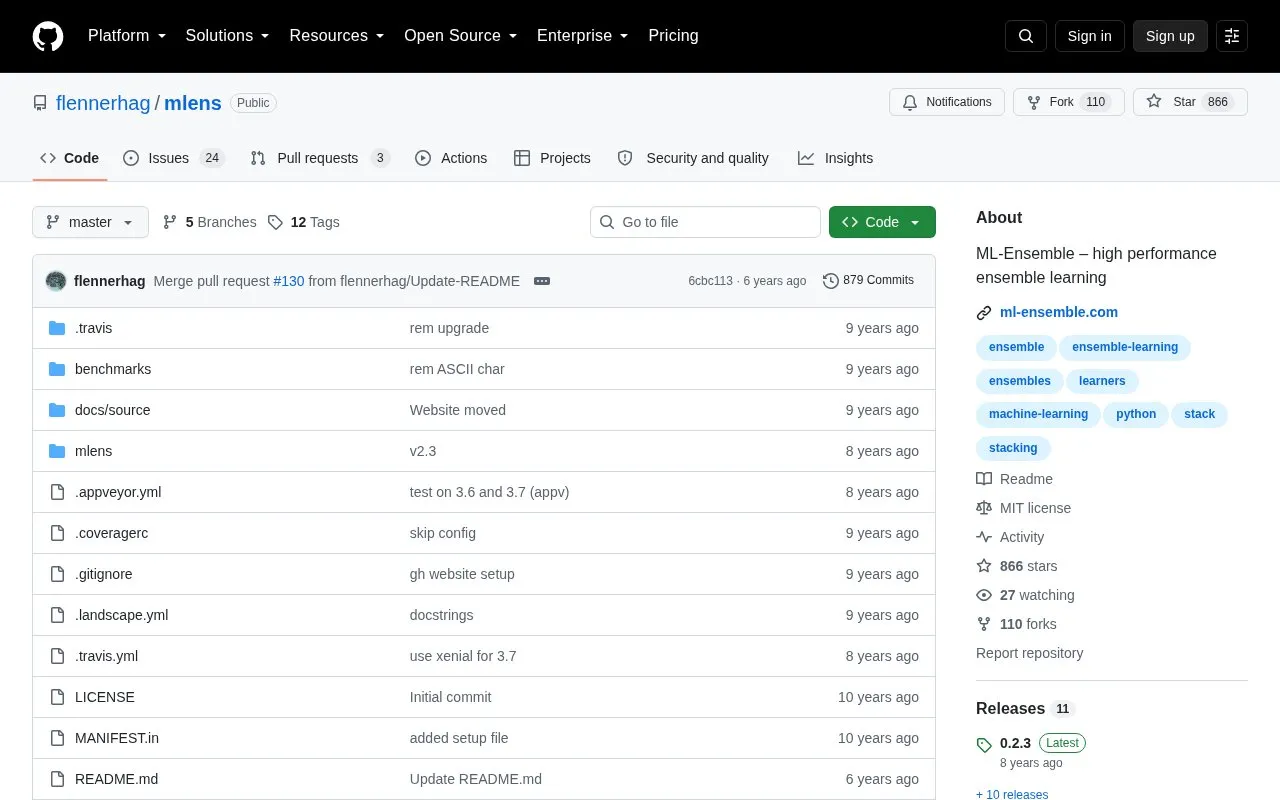Open the master branch selector dropdown
Image resolution: width=1280 pixels, height=800 pixels.
point(90,222)
